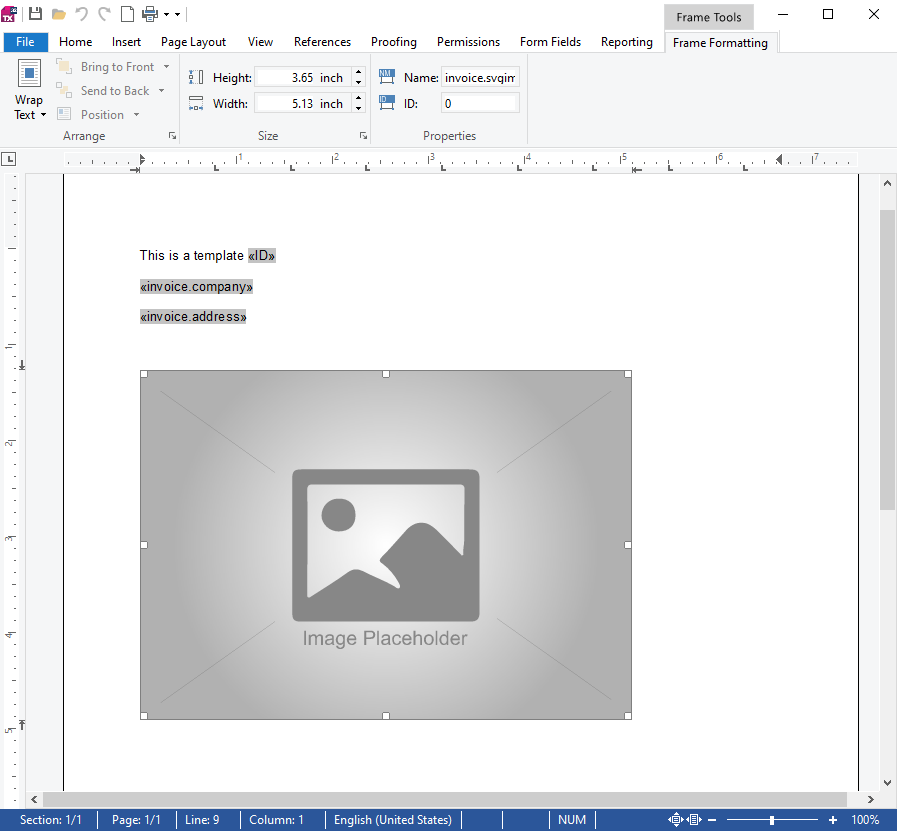Select the Frame Formatting tab
This screenshot has height=831, width=897.
(720, 43)
